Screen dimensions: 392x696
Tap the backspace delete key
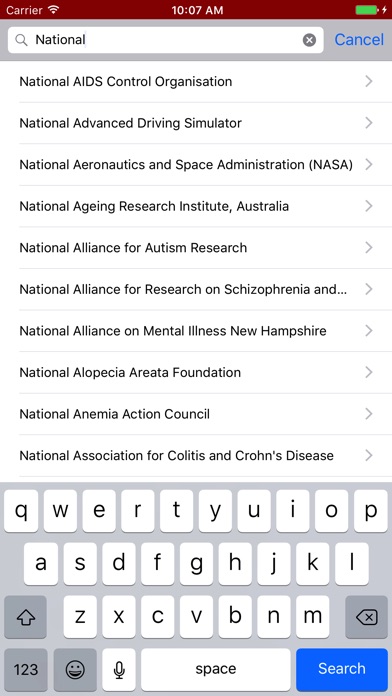coord(367,617)
